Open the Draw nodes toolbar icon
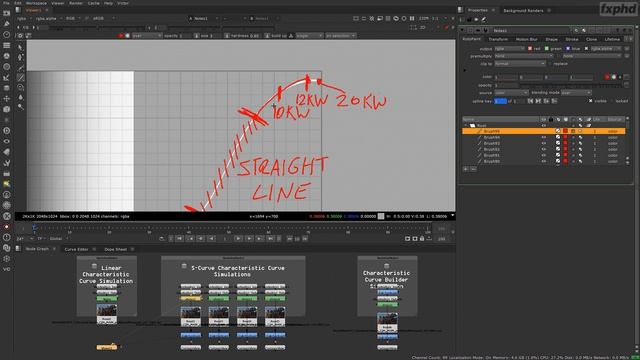The height and width of the screenshot is (360, 640). point(7,24)
